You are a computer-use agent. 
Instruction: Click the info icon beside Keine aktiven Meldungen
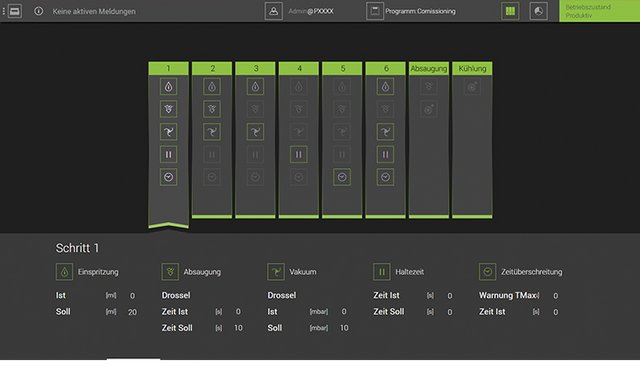38,11
